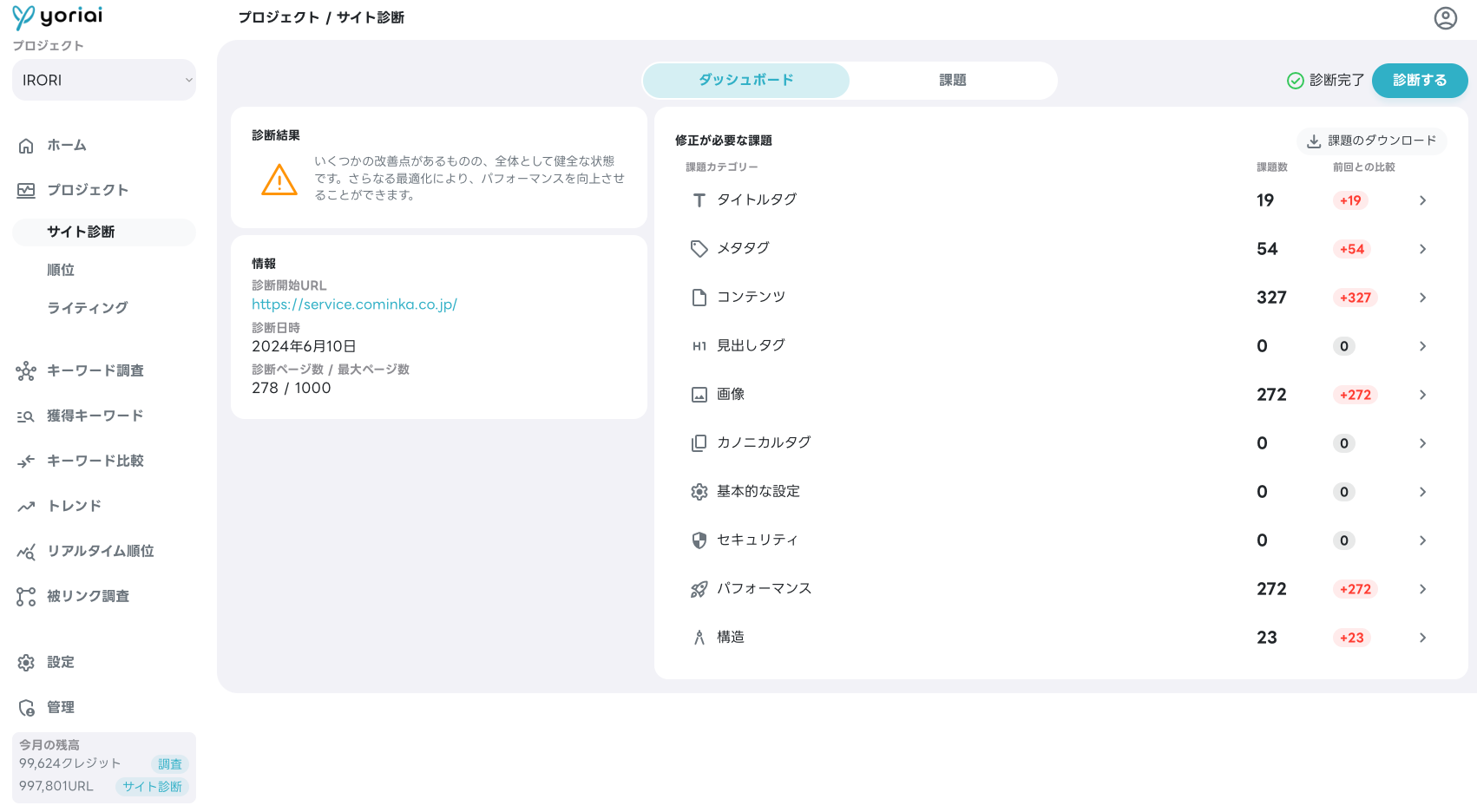Download issues via 課題のダウンロード
The image size is (1477, 812).
point(1372,141)
